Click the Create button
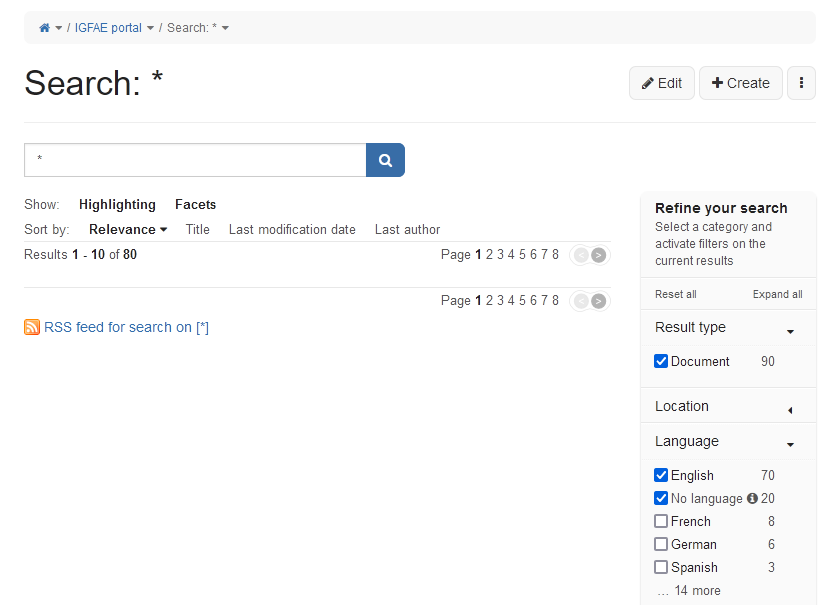The height and width of the screenshot is (605, 835). (740, 83)
